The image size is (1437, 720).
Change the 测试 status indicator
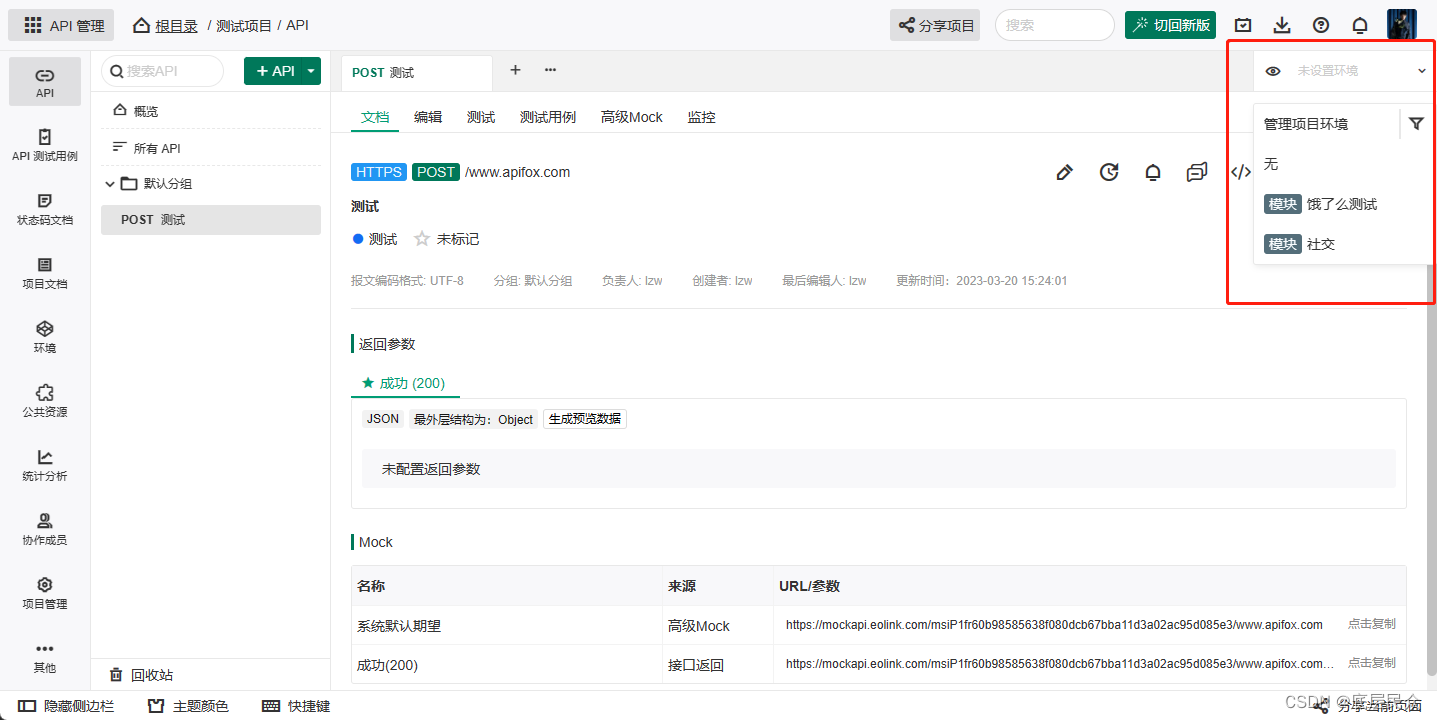(375, 239)
